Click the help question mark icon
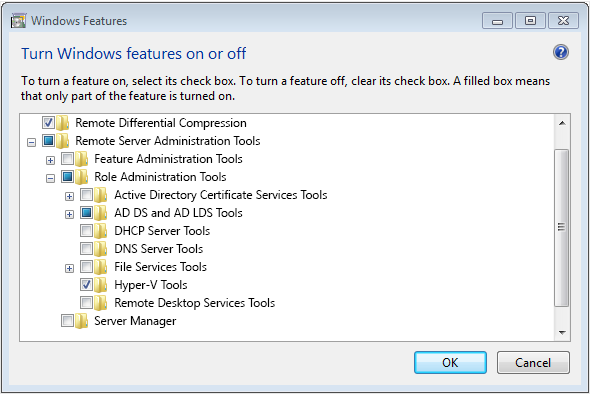Viewport: 591px width, 397px height. point(560,52)
